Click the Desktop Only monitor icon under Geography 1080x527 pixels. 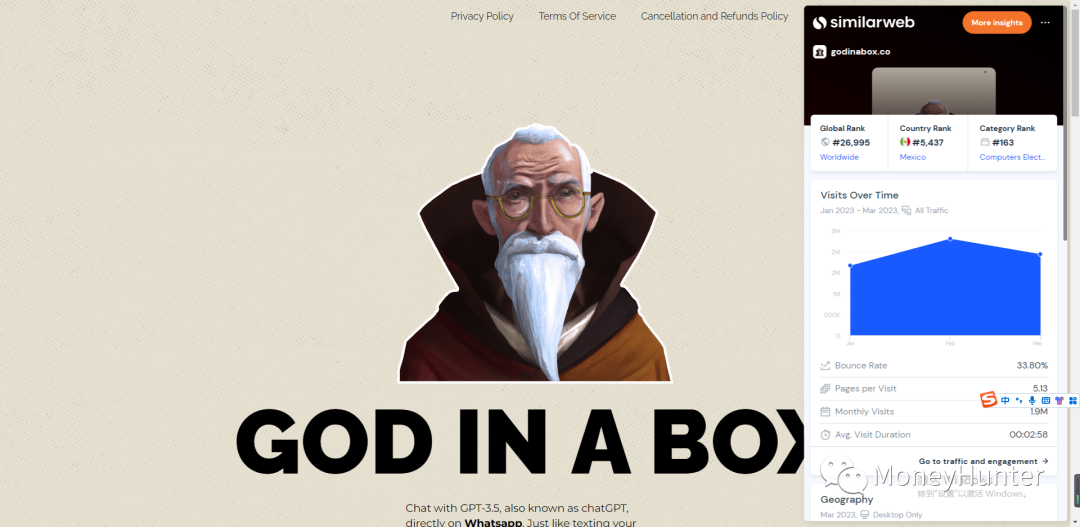coord(864,515)
